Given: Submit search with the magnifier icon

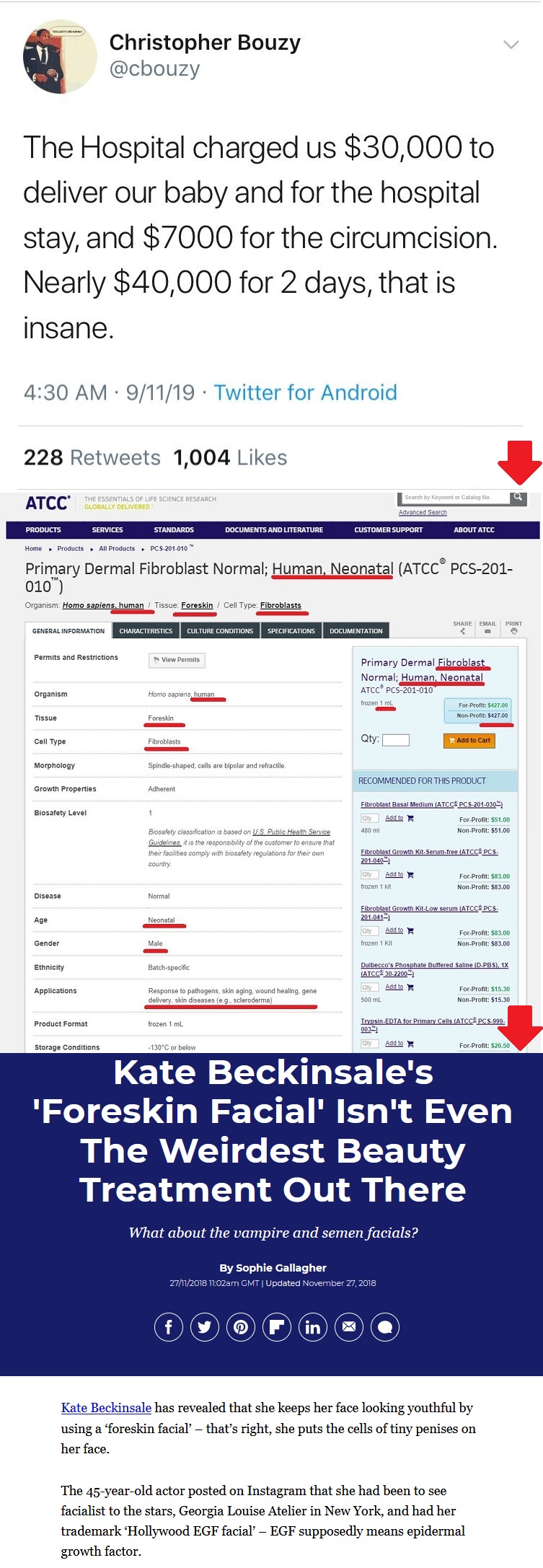Looking at the screenshot, I should [x=518, y=497].
